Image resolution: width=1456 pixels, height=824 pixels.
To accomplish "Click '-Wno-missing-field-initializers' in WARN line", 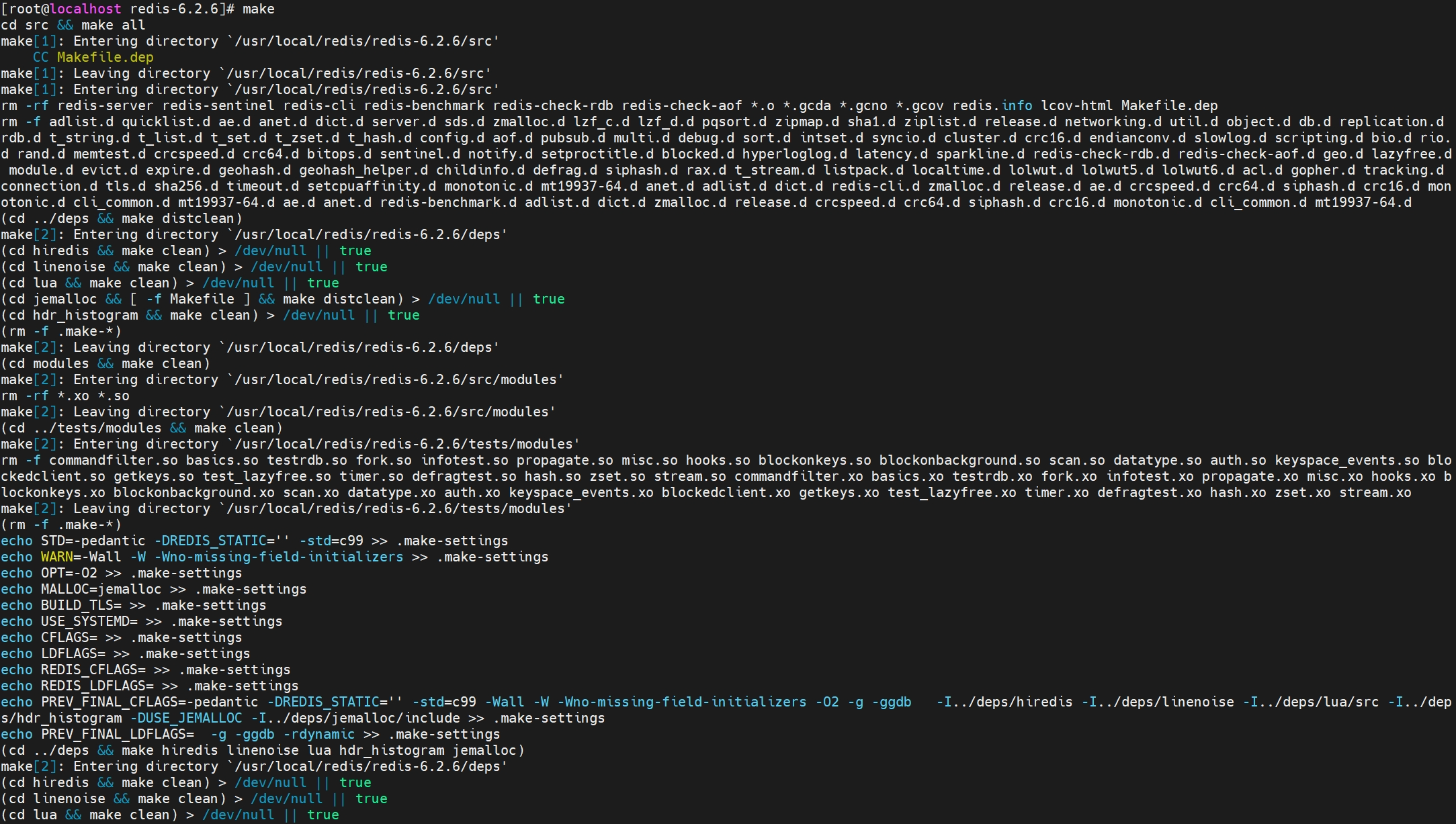I will pos(279,557).
